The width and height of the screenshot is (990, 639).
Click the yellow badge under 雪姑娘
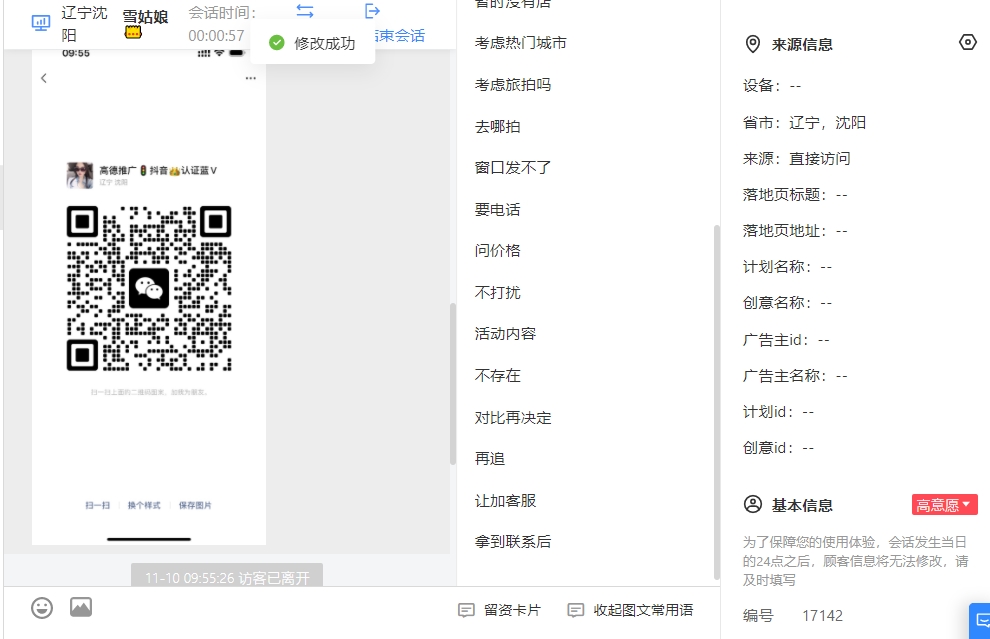(x=133, y=32)
